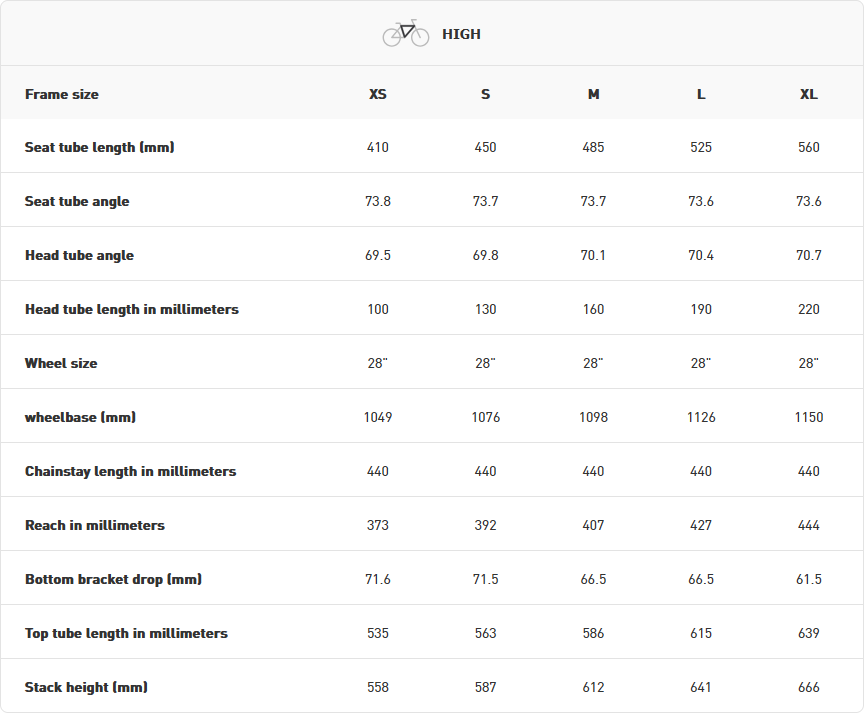Image resolution: width=864 pixels, height=713 pixels.
Task: Select the Wheel size row label
Action: coord(61,363)
